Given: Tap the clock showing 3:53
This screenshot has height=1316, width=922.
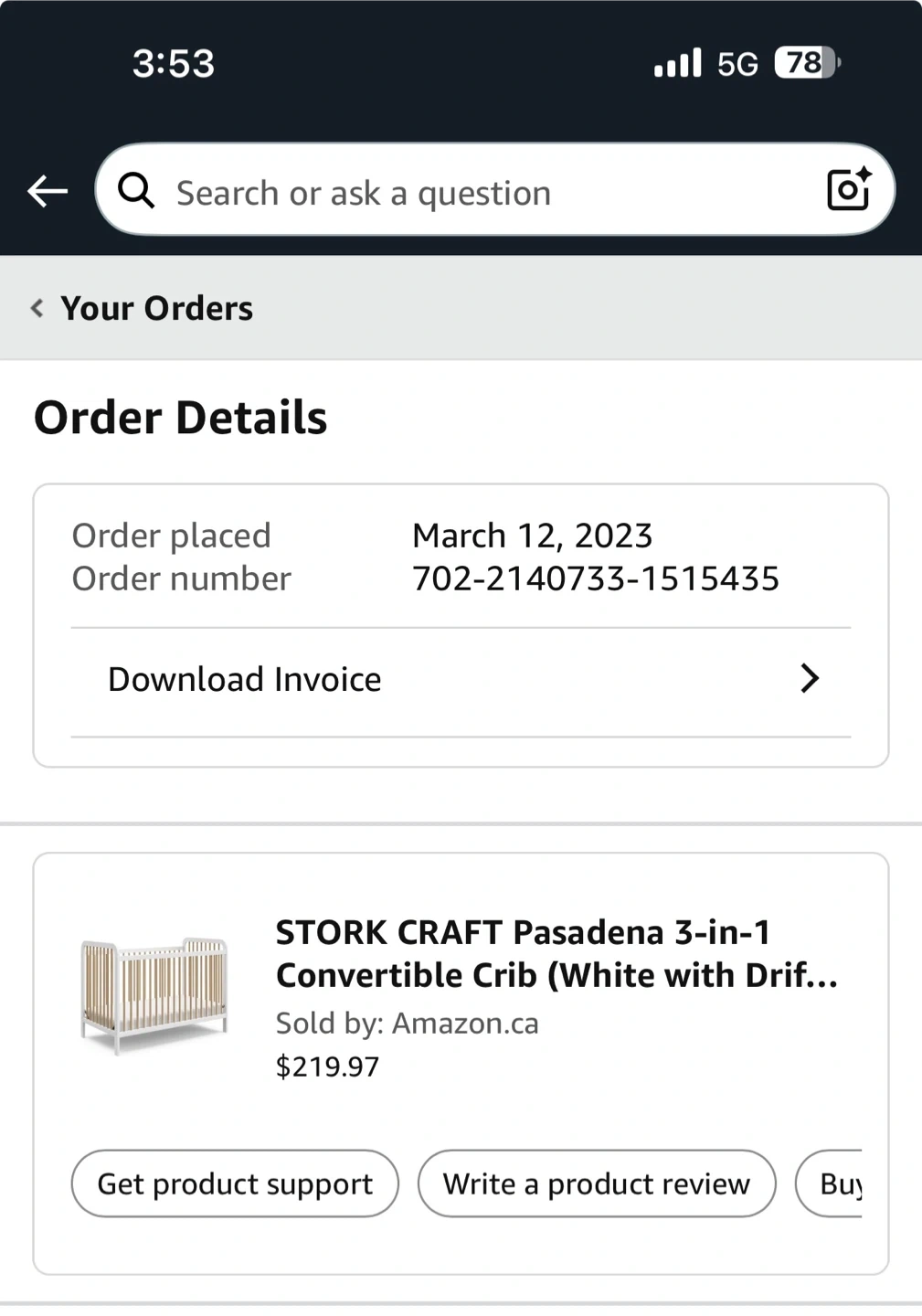Looking at the screenshot, I should (174, 64).
